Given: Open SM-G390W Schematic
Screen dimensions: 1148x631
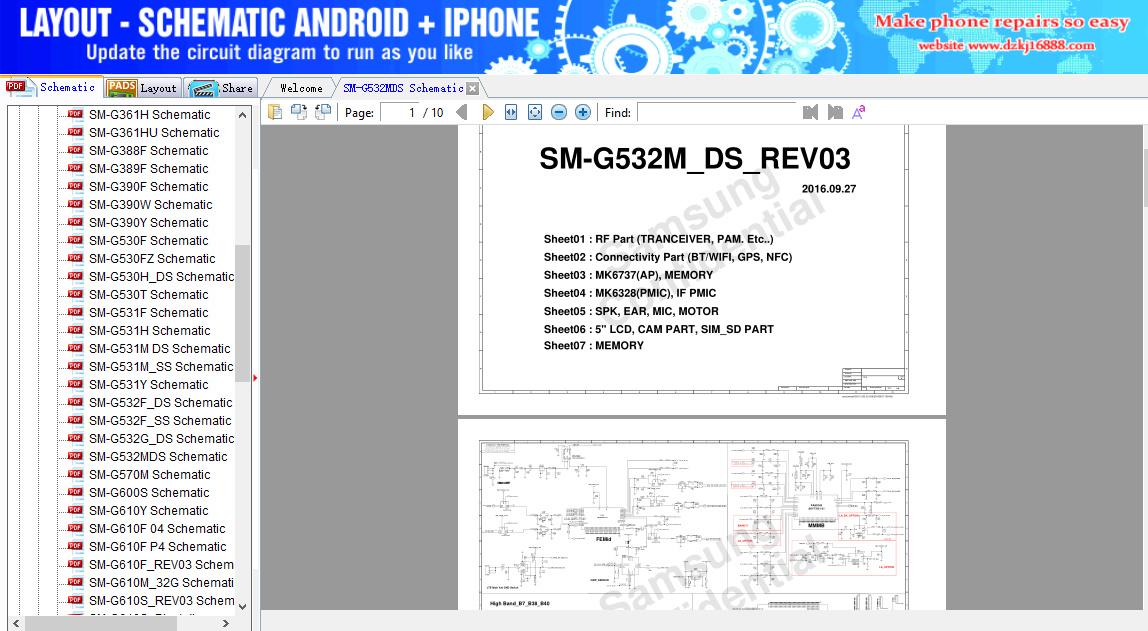Looking at the screenshot, I should [151, 205].
